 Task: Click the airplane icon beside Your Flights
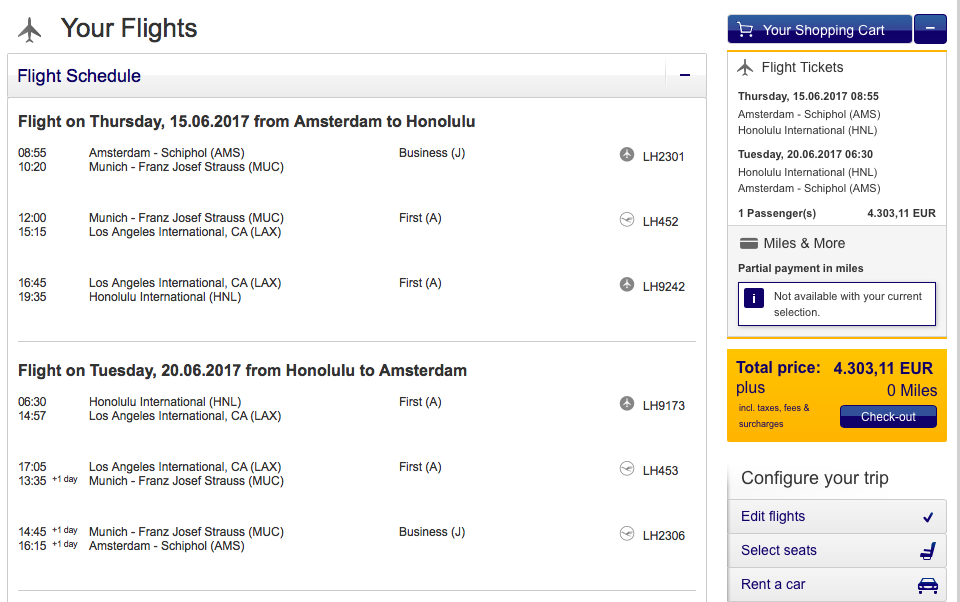coord(30,30)
